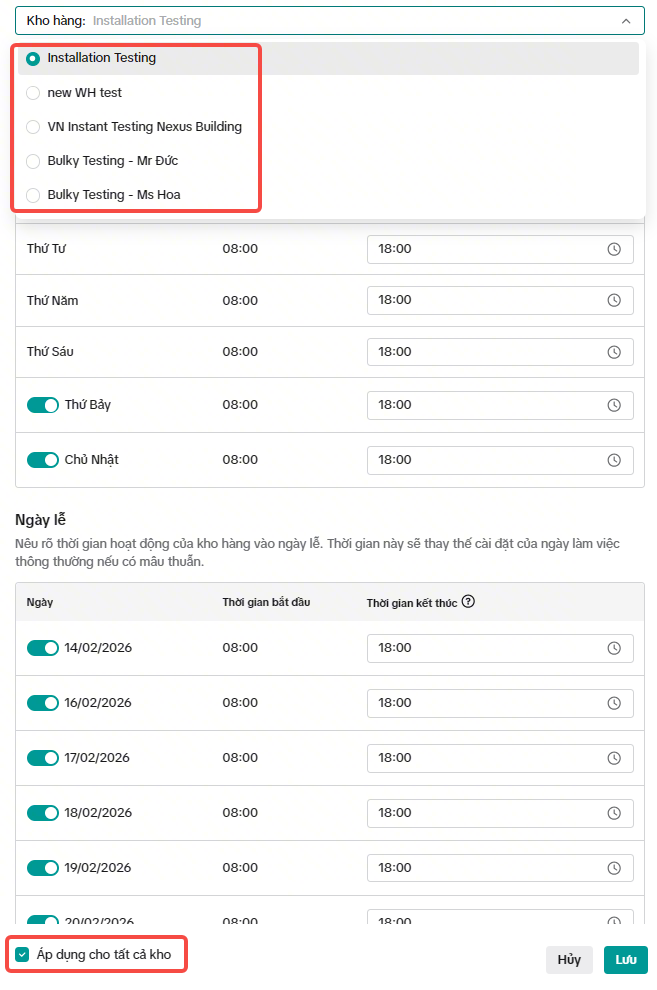Screen dimensions: 657x990
Task: Select new WH test warehouse option
Action: point(84,93)
